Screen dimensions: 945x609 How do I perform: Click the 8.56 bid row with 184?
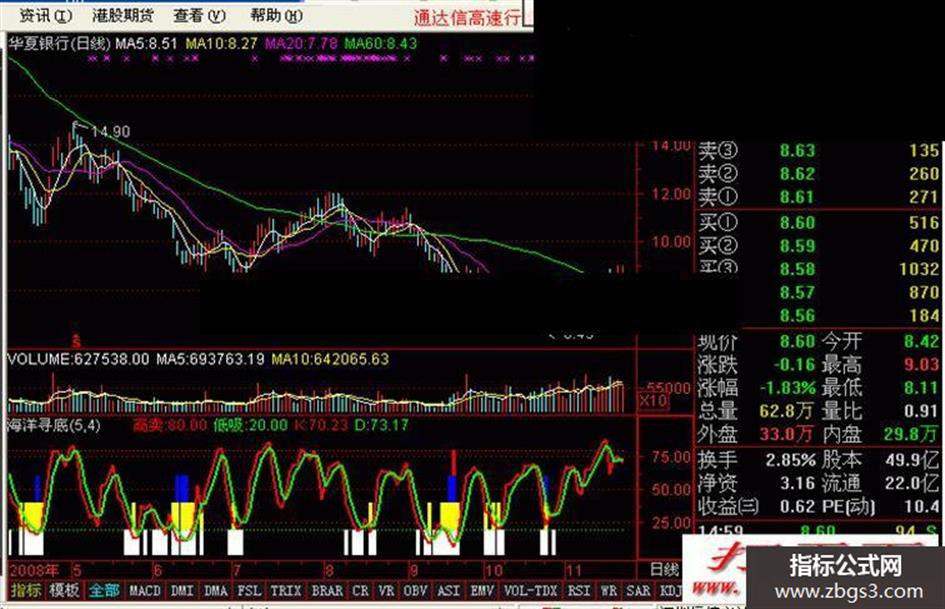pos(859,315)
